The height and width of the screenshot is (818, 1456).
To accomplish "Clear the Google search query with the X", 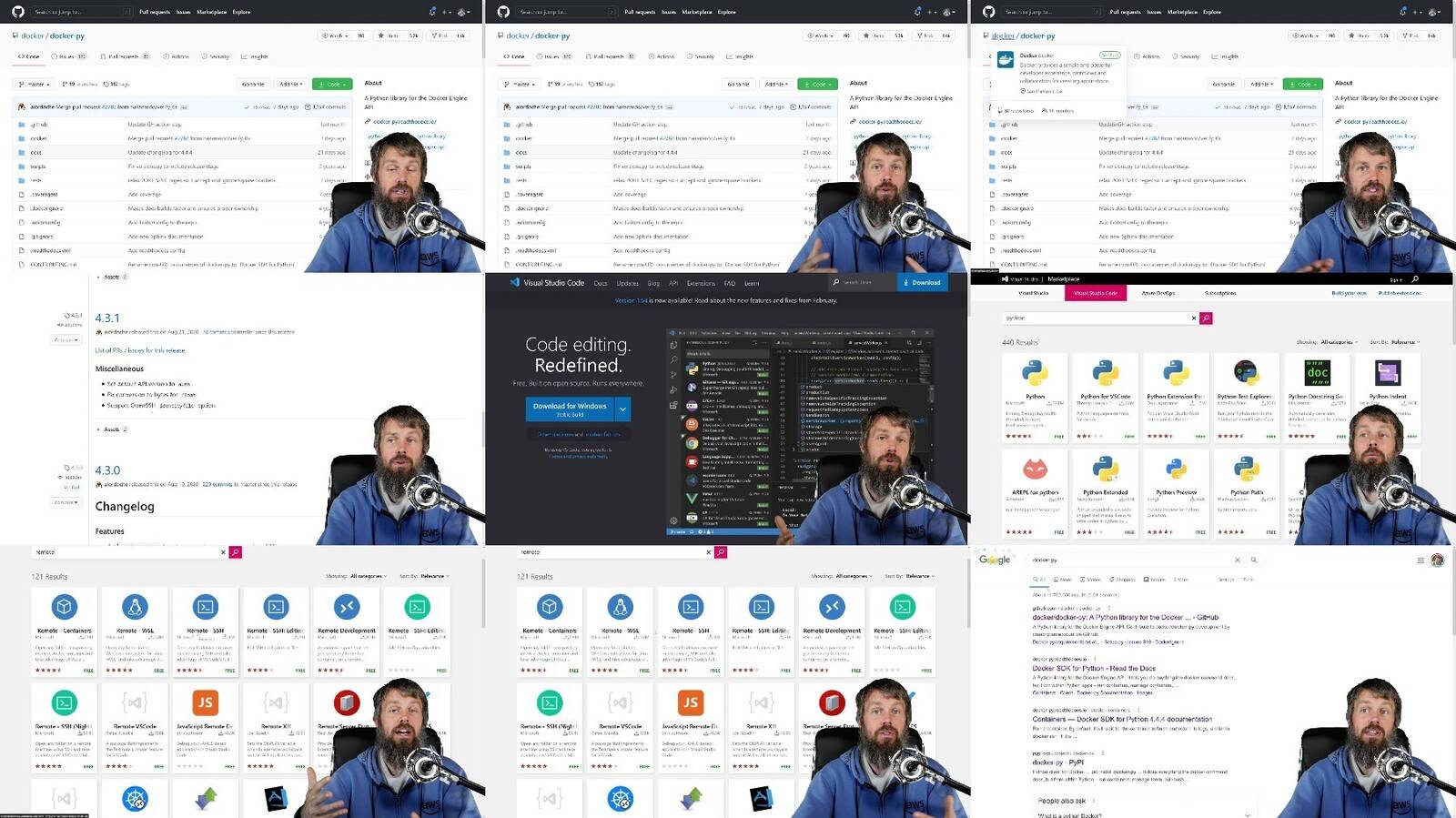I will [x=1237, y=560].
